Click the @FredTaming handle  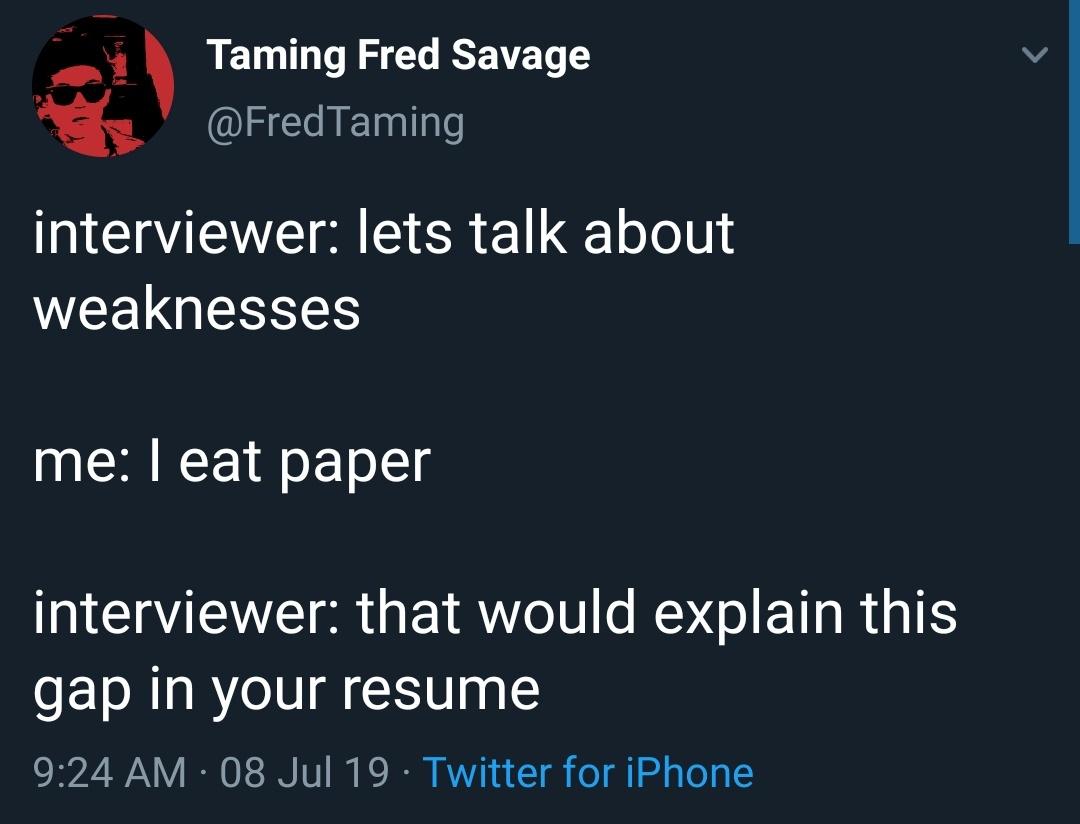click(x=335, y=122)
